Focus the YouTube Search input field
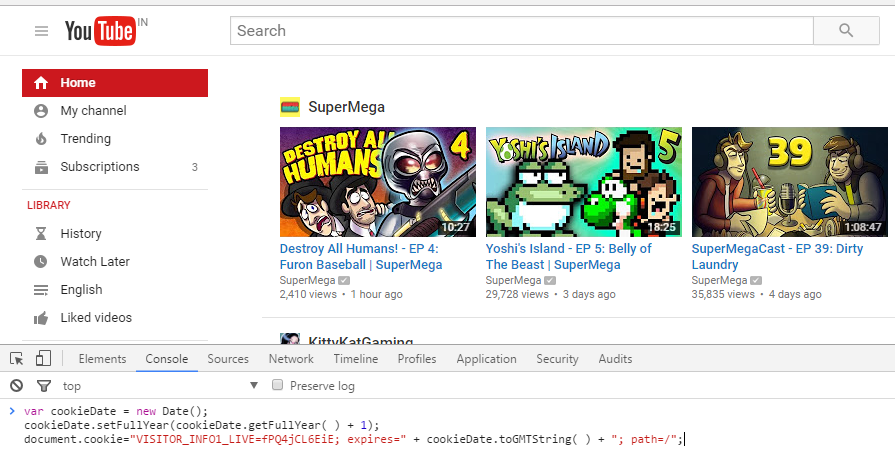This screenshot has width=895, height=464. click(522, 31)
